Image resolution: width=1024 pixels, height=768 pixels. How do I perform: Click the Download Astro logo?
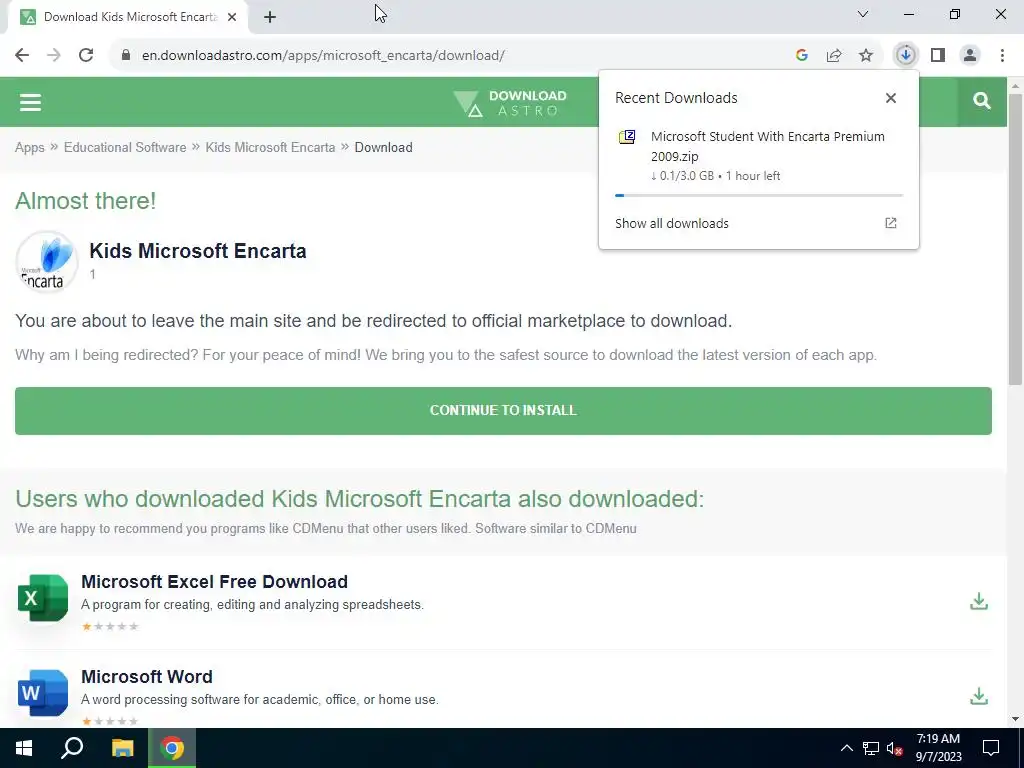click(x=510, y=103)
